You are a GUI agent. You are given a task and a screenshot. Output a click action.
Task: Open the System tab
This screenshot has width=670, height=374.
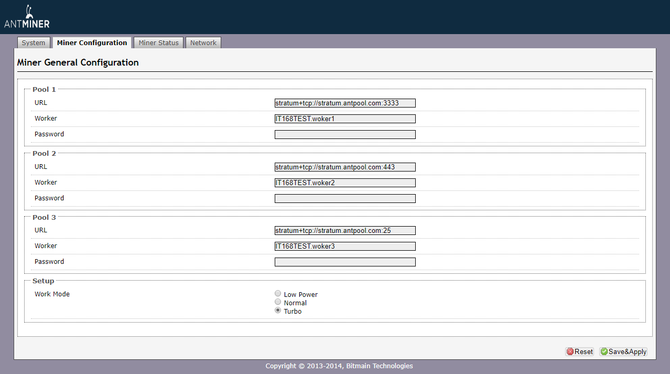33,43
